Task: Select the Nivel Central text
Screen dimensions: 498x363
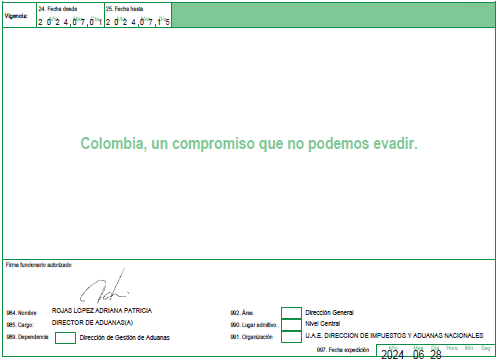Action: [323, 324]
